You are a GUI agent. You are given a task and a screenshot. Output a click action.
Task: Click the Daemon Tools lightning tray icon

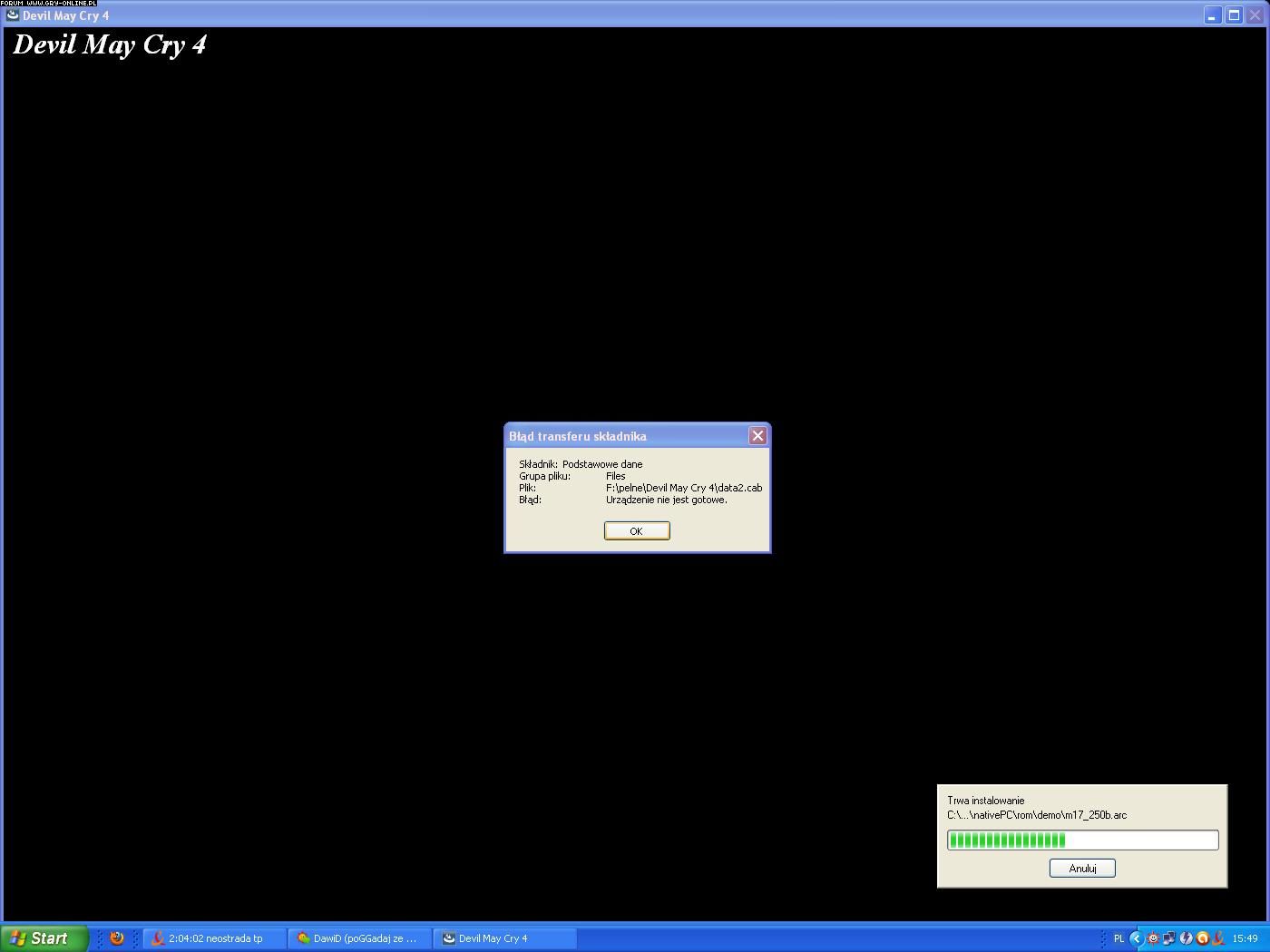coord(1186,938)
